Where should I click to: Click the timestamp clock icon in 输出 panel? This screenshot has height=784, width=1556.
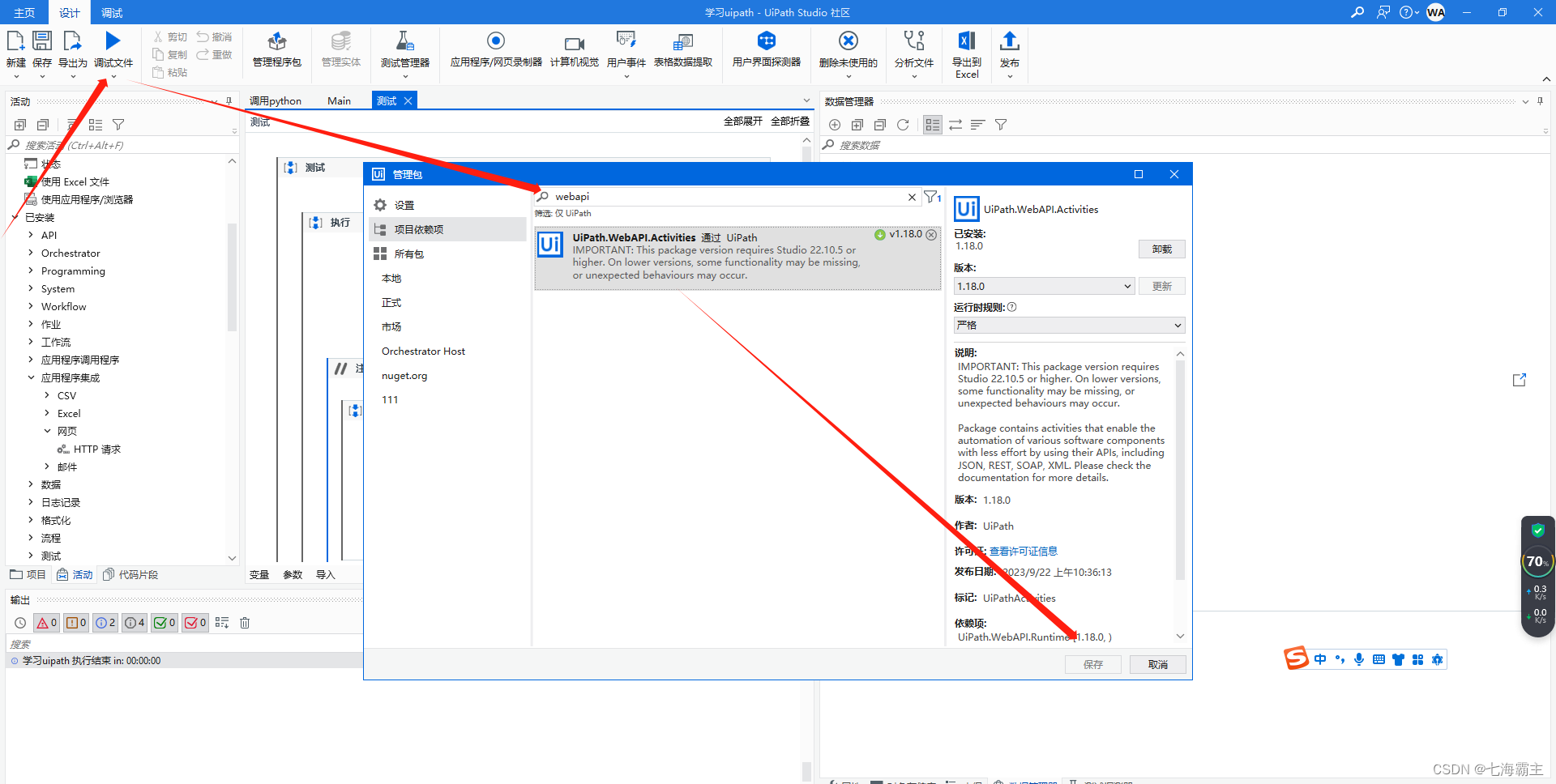[x=20, y=623]
